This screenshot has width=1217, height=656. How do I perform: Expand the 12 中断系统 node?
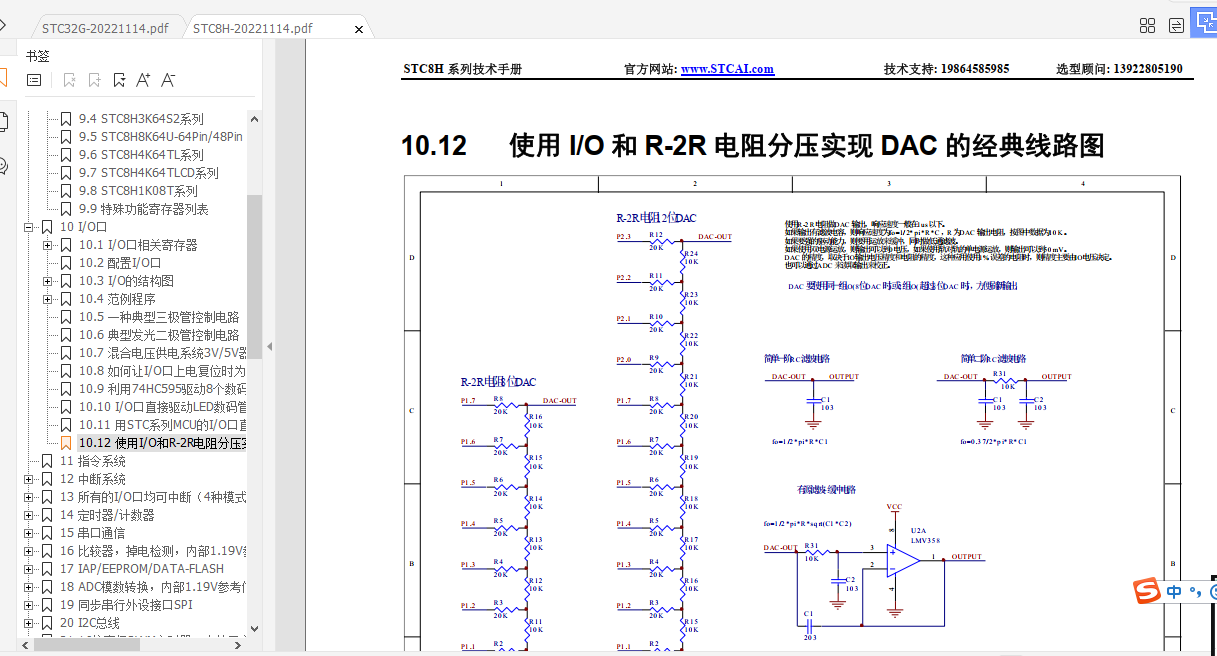click(28, 479)
